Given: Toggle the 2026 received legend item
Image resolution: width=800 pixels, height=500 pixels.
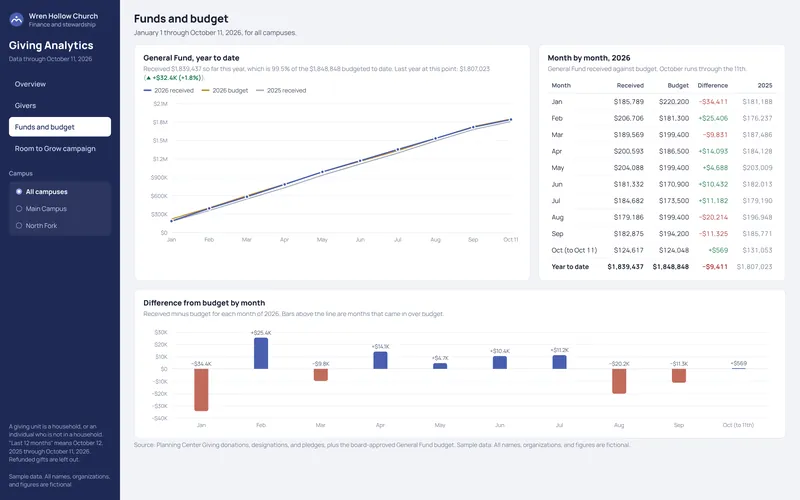Looking at the screenshot, I should 169,91.
